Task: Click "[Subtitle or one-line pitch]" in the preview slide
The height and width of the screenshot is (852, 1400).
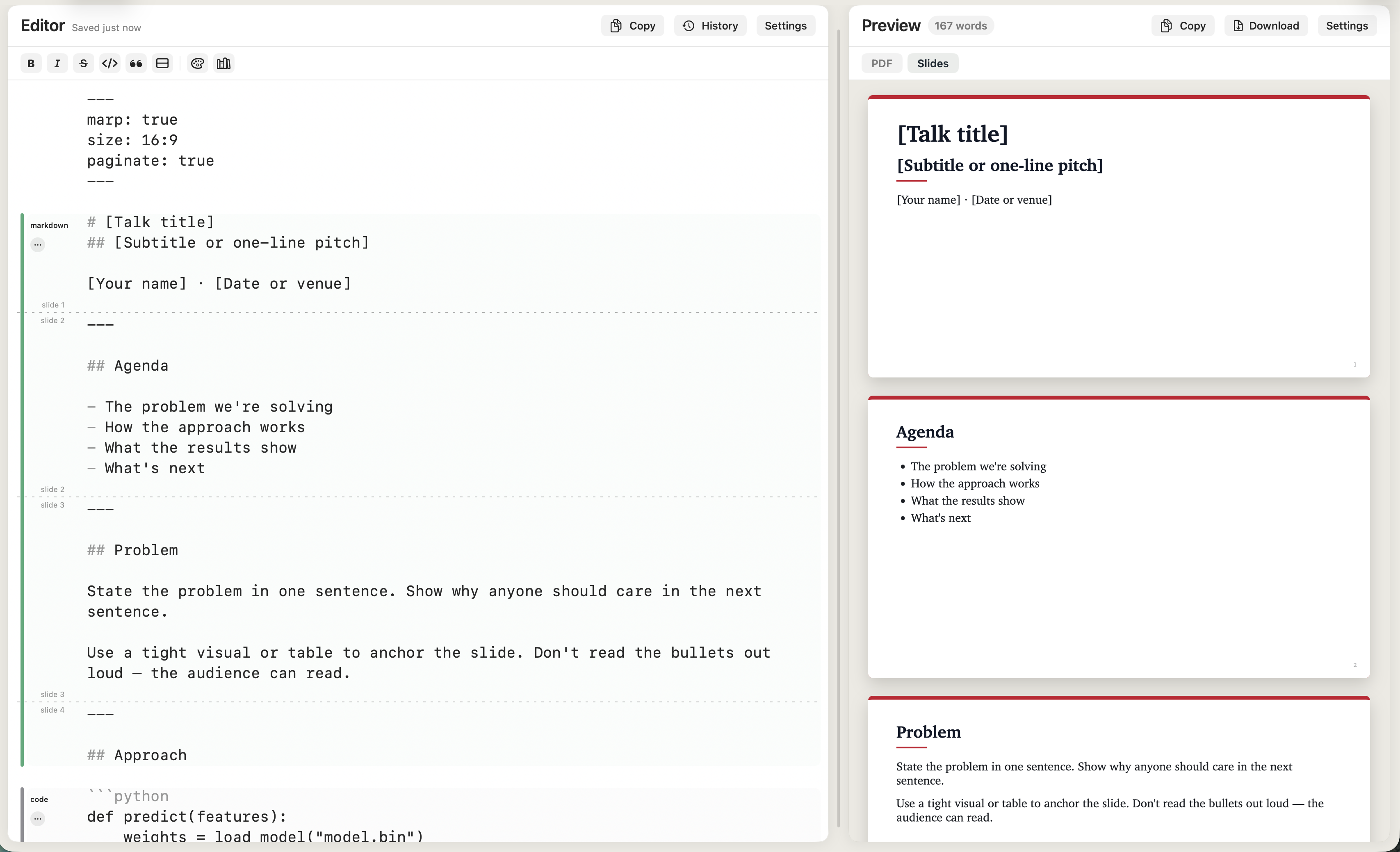Action: pyautogui.click(x=1000, y=165)
